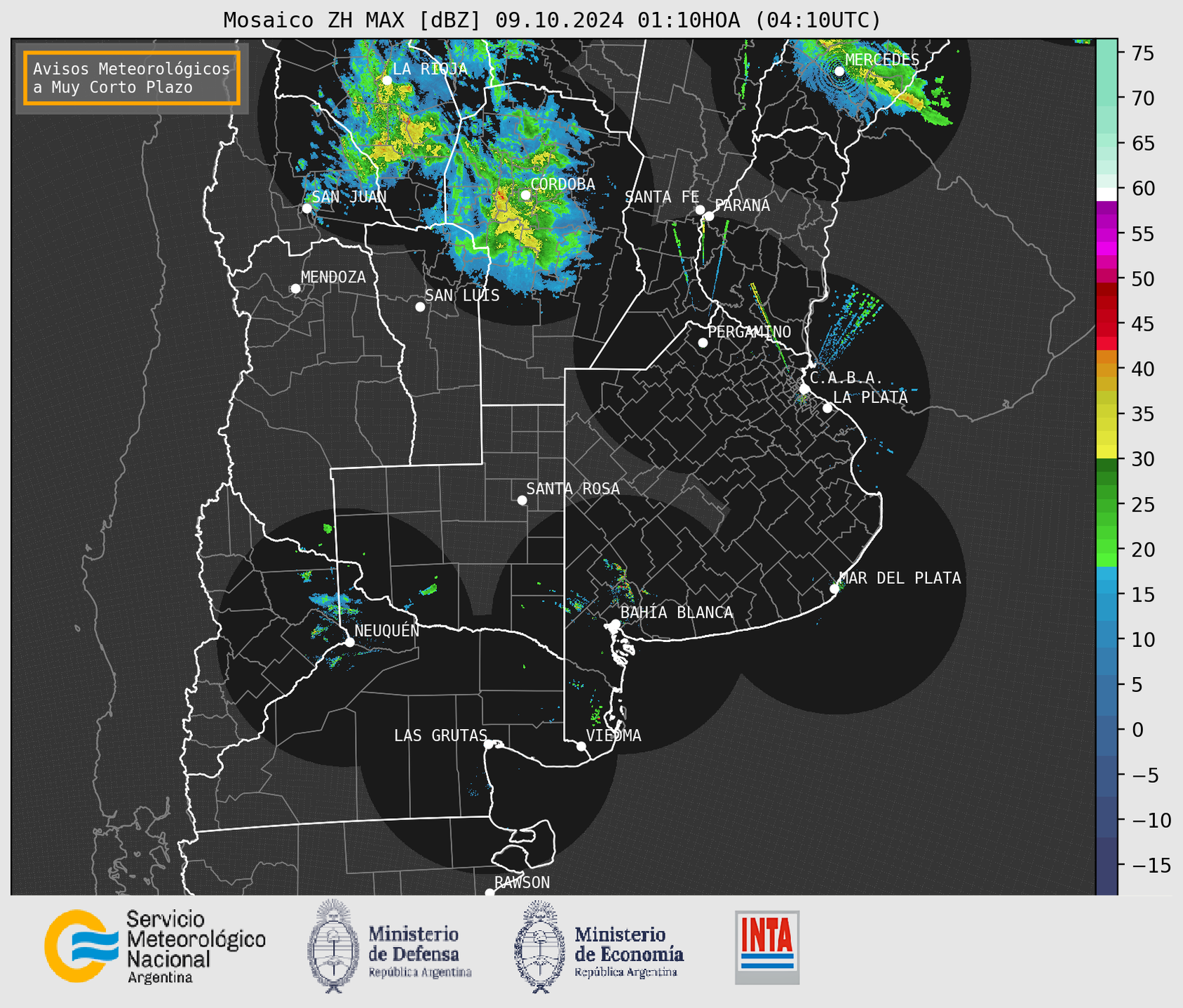Click the CORDOBA city marker dot
The image size is (1183, 1008).
(x=525, y=195)
